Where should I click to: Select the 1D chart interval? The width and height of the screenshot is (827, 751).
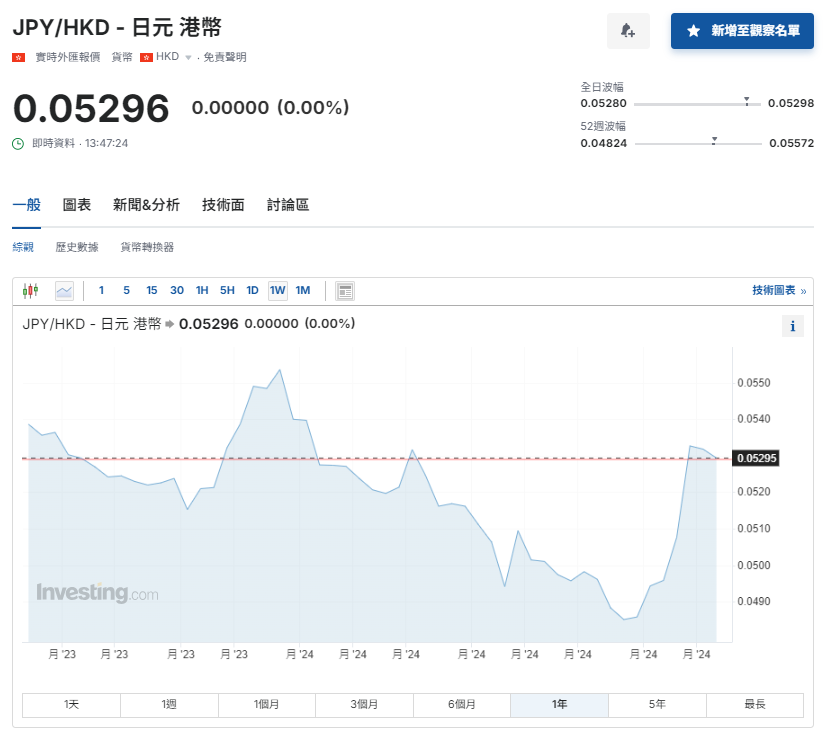tap(252, 290)
